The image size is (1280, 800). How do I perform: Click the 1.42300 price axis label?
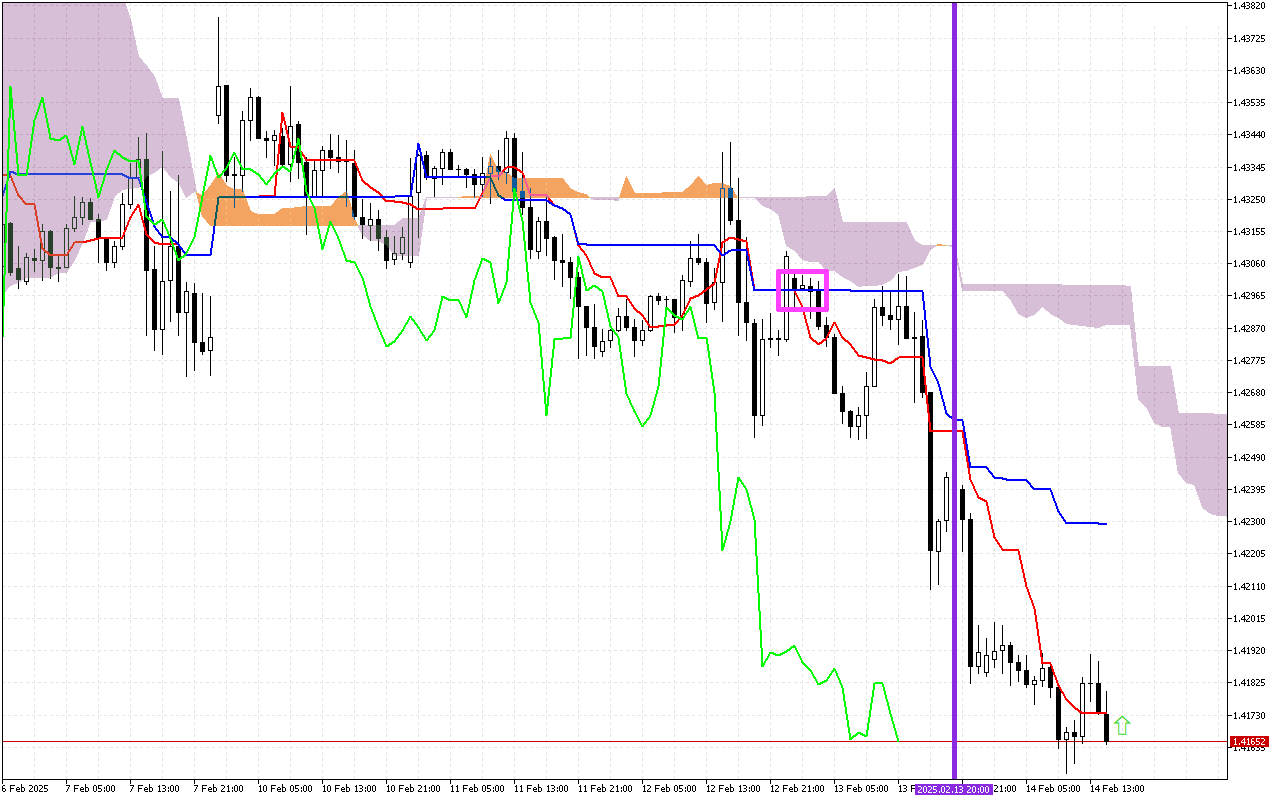1250,521
